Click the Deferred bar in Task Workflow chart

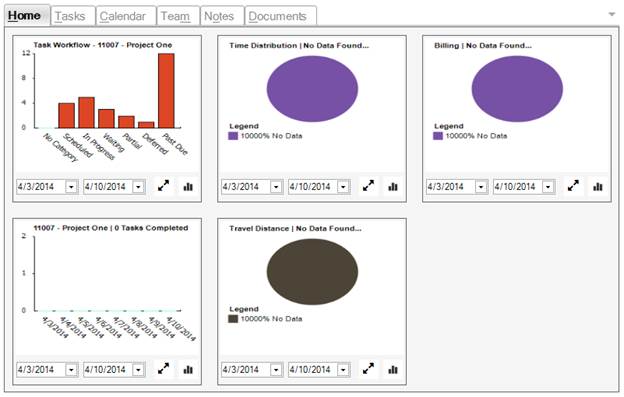tap(146, 125)
